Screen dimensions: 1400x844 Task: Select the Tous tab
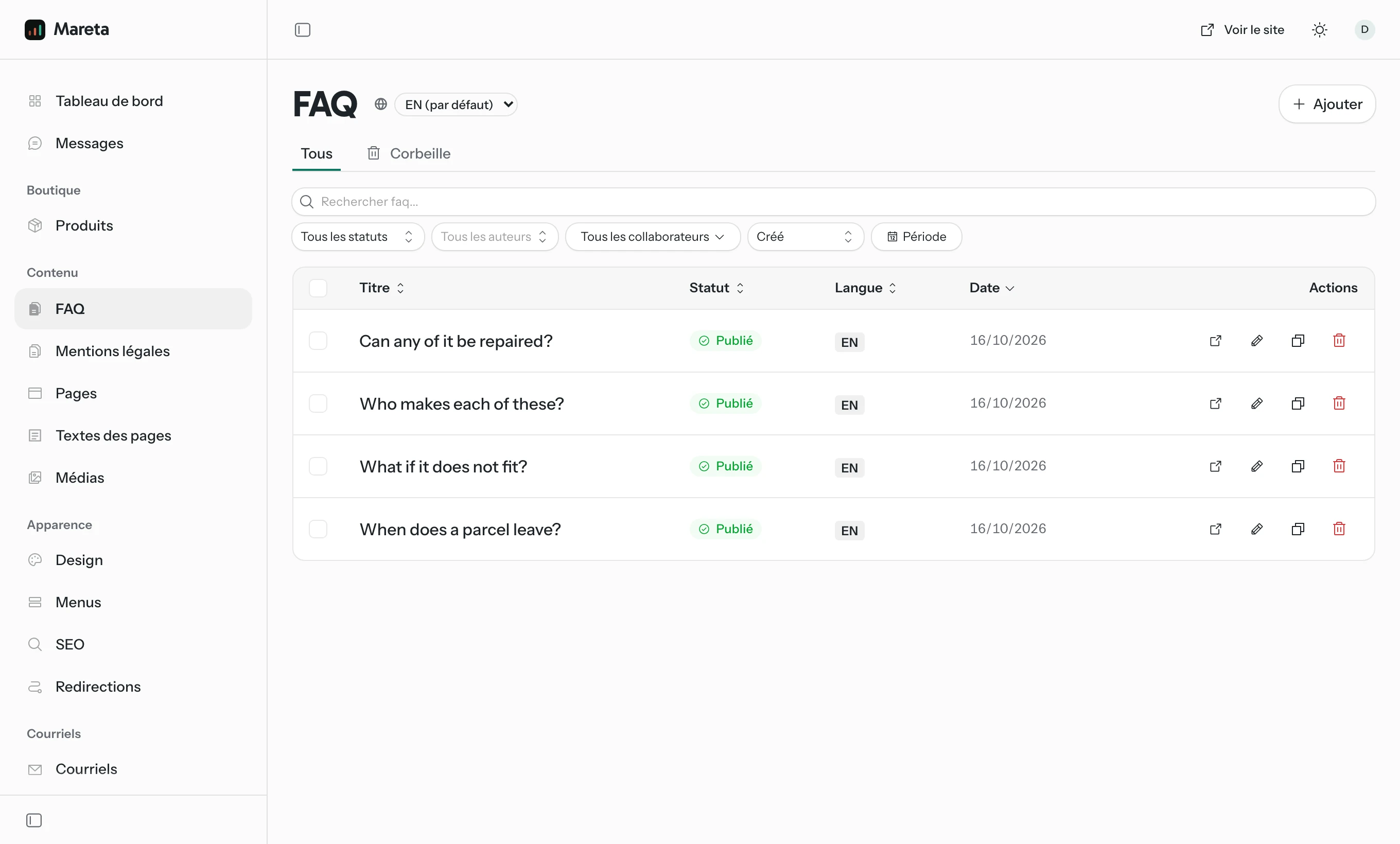(317, 153)
